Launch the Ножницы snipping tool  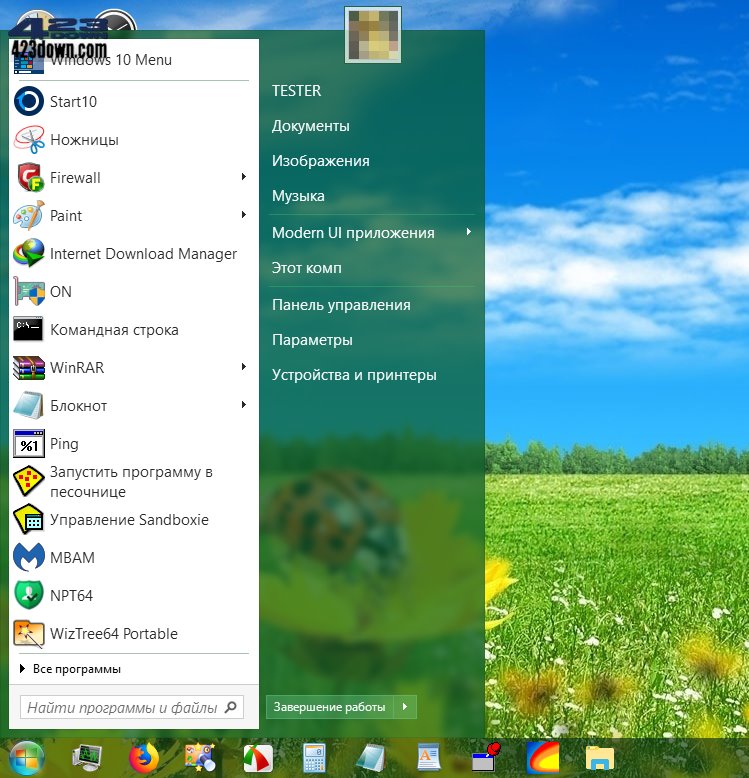(x=84, y=140)
